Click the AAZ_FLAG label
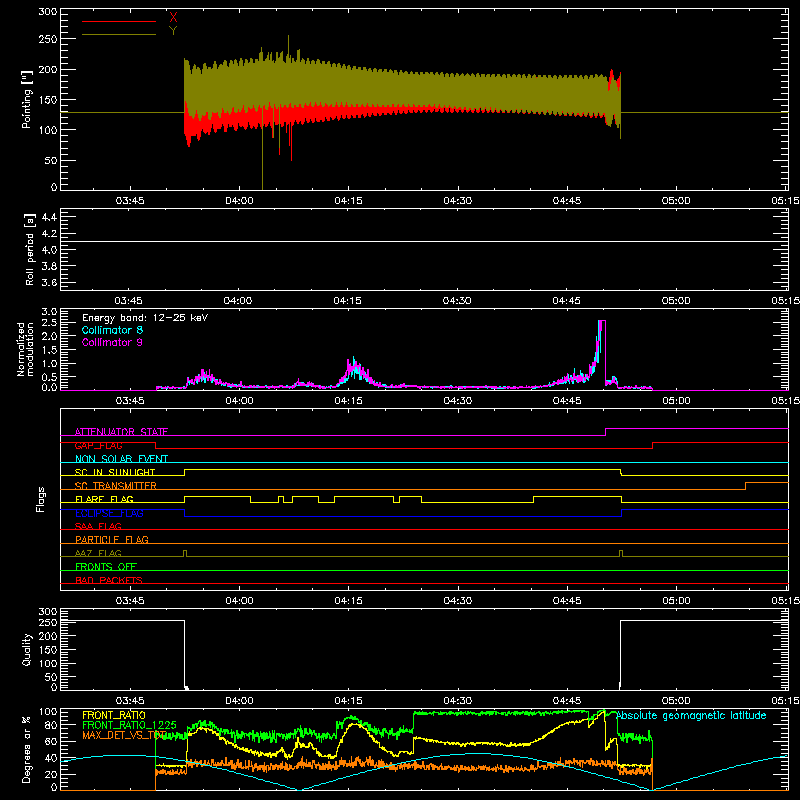The image size is (800, 800). (98, 553)
